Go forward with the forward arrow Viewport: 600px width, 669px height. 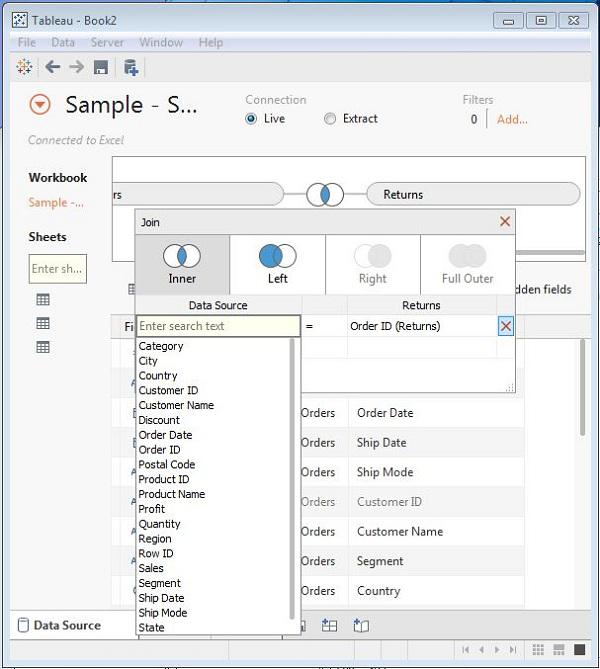click(77, 67)
